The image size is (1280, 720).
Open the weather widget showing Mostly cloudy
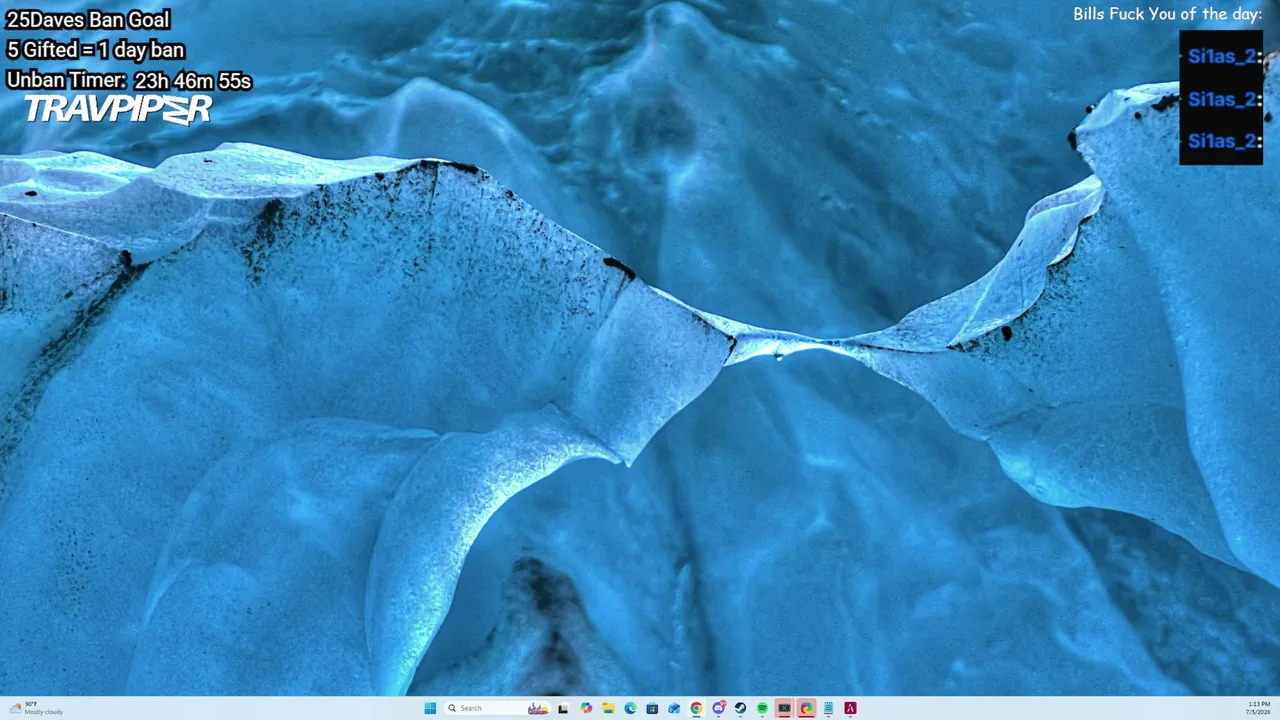(36, 708)
